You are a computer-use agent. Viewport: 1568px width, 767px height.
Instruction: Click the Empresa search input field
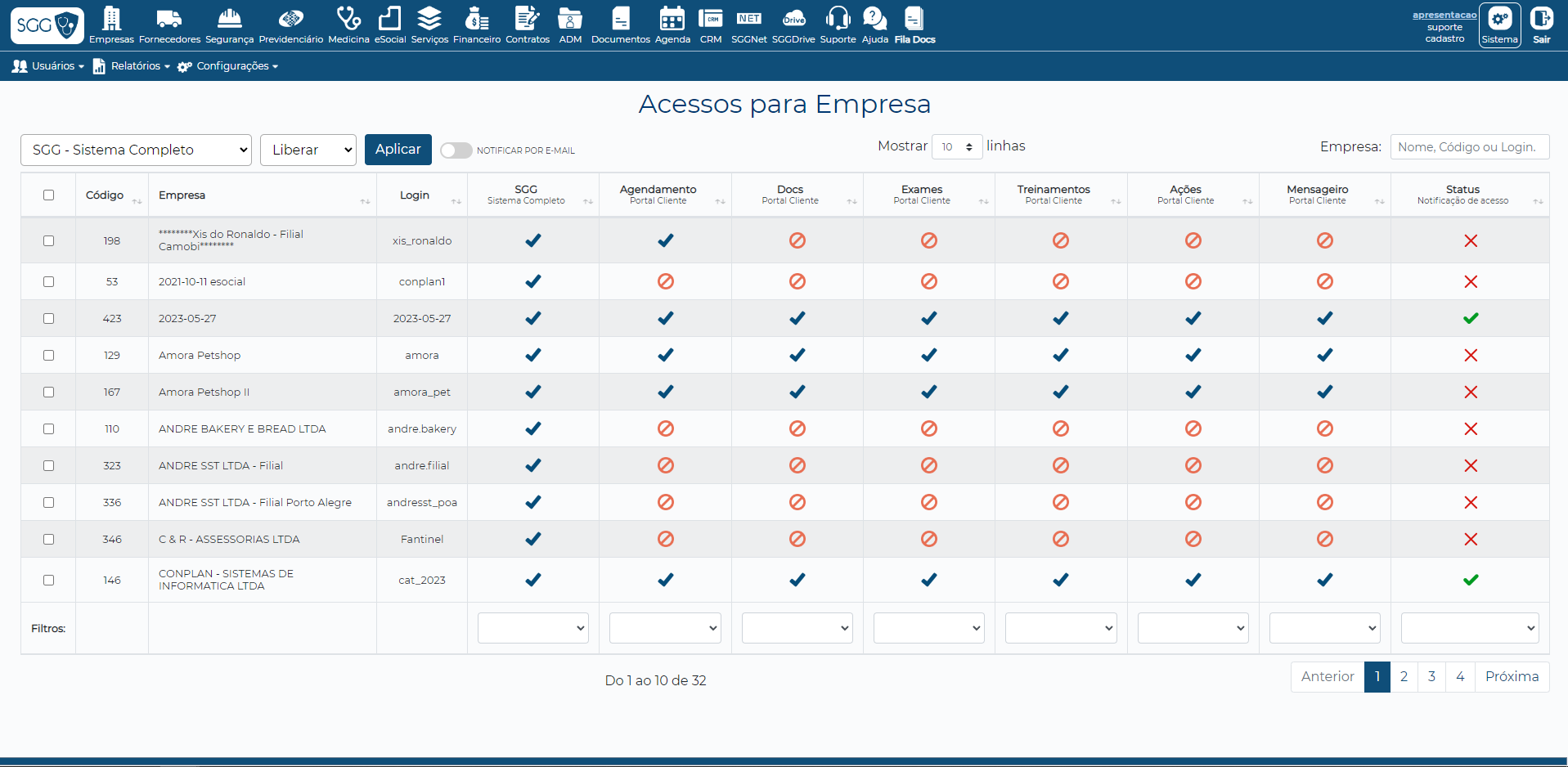[1469, 146]
